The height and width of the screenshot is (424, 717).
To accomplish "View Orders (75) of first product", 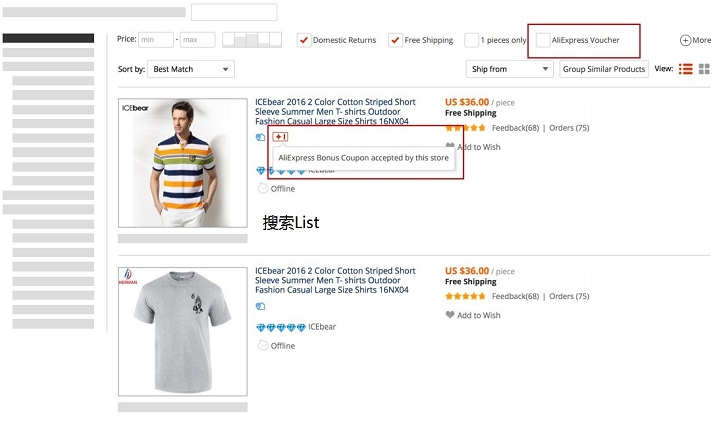I will click(x=569, y=128).
